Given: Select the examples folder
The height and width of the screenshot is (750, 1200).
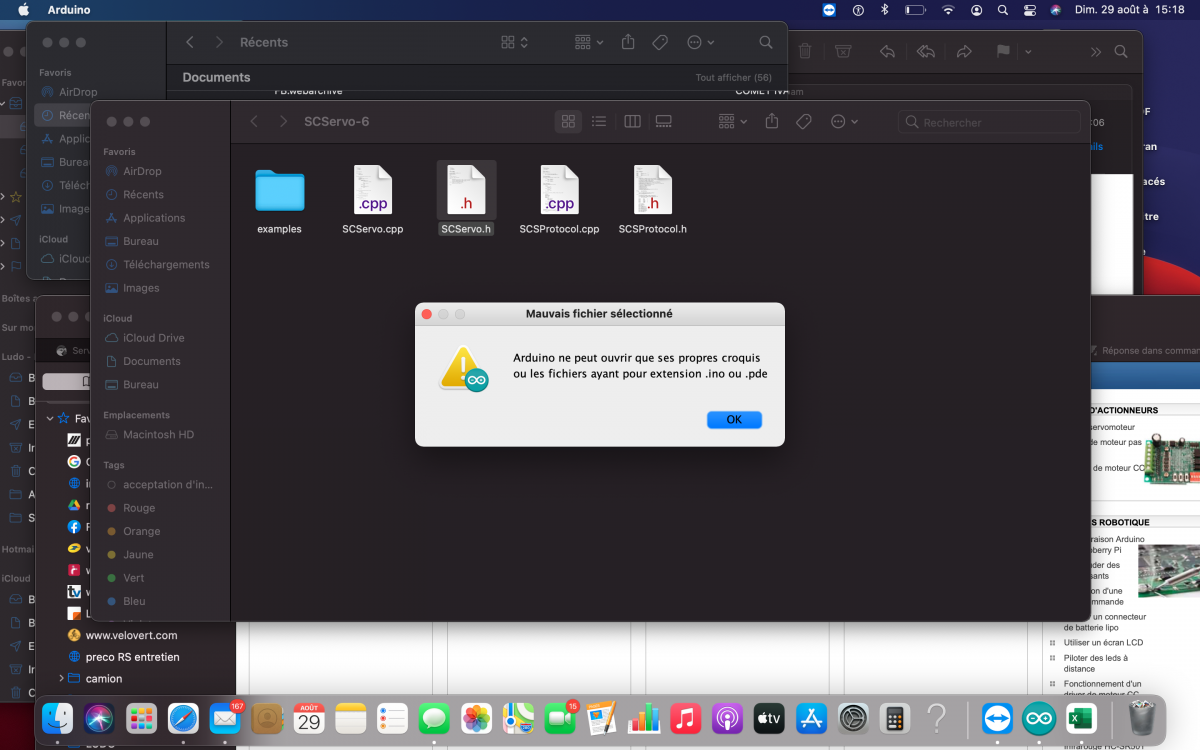Looking at the screenshot, I should pyautogui.click(x=279, y=199).
